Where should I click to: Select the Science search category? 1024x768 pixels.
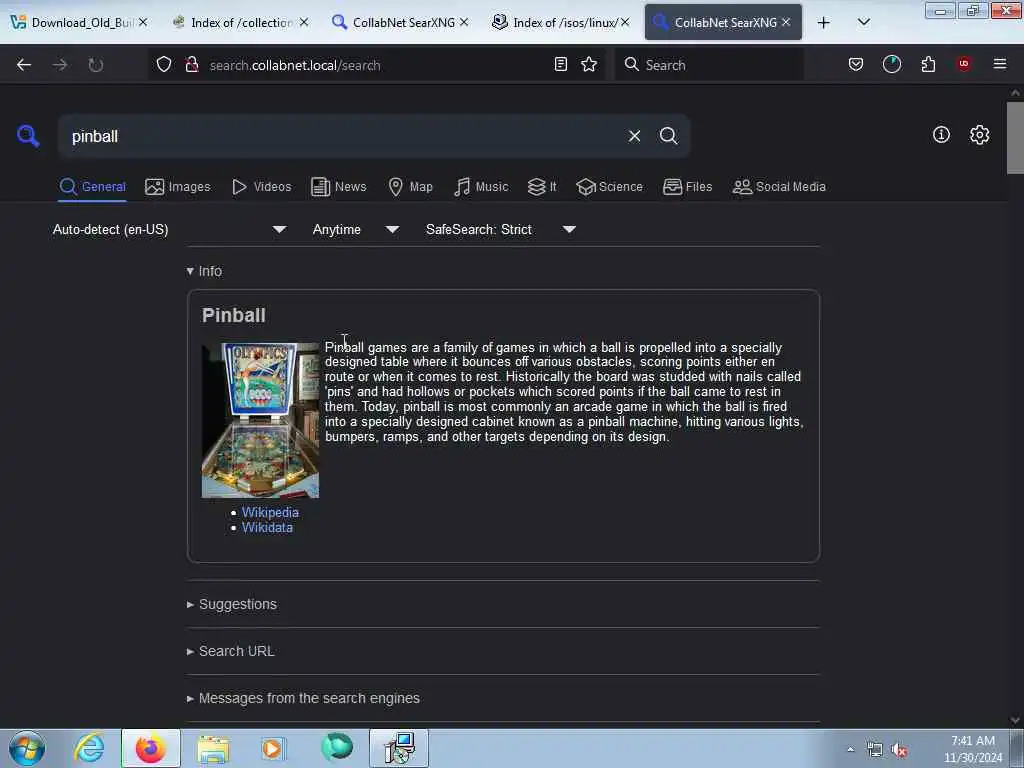609,187
